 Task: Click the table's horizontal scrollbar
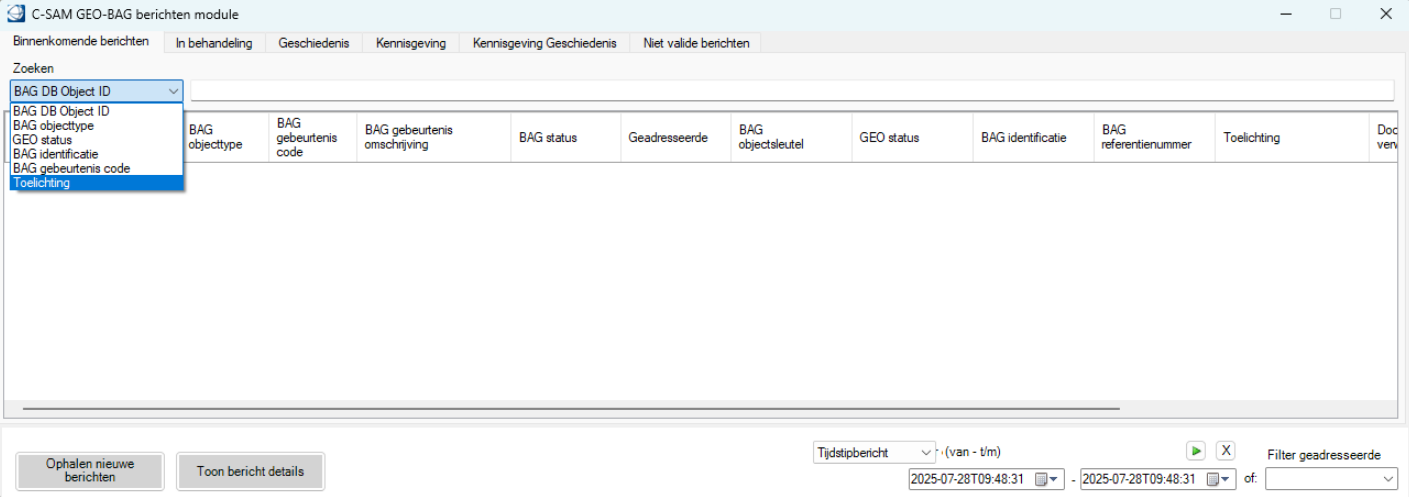click(x=571, y=408)
